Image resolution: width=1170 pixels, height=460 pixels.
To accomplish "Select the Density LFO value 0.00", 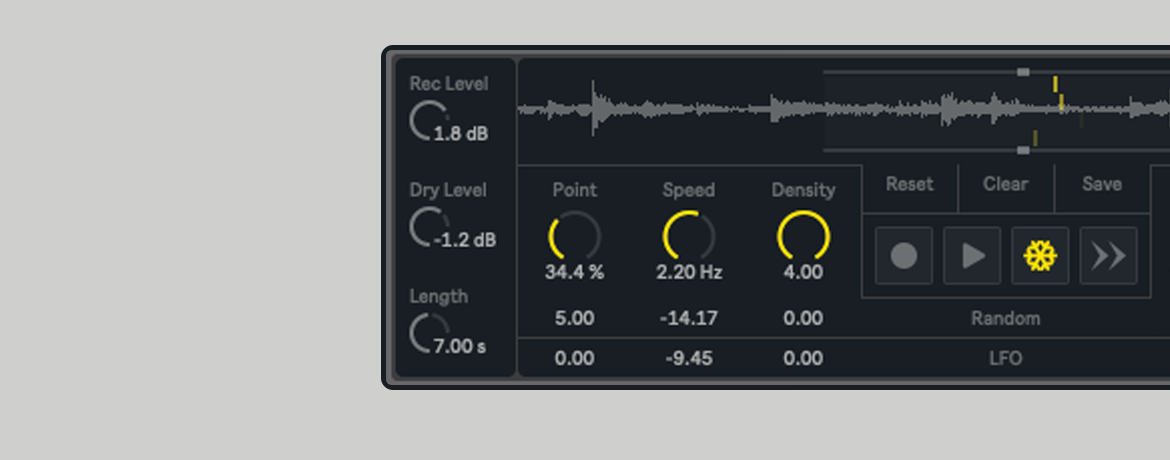I will [803, 358].
